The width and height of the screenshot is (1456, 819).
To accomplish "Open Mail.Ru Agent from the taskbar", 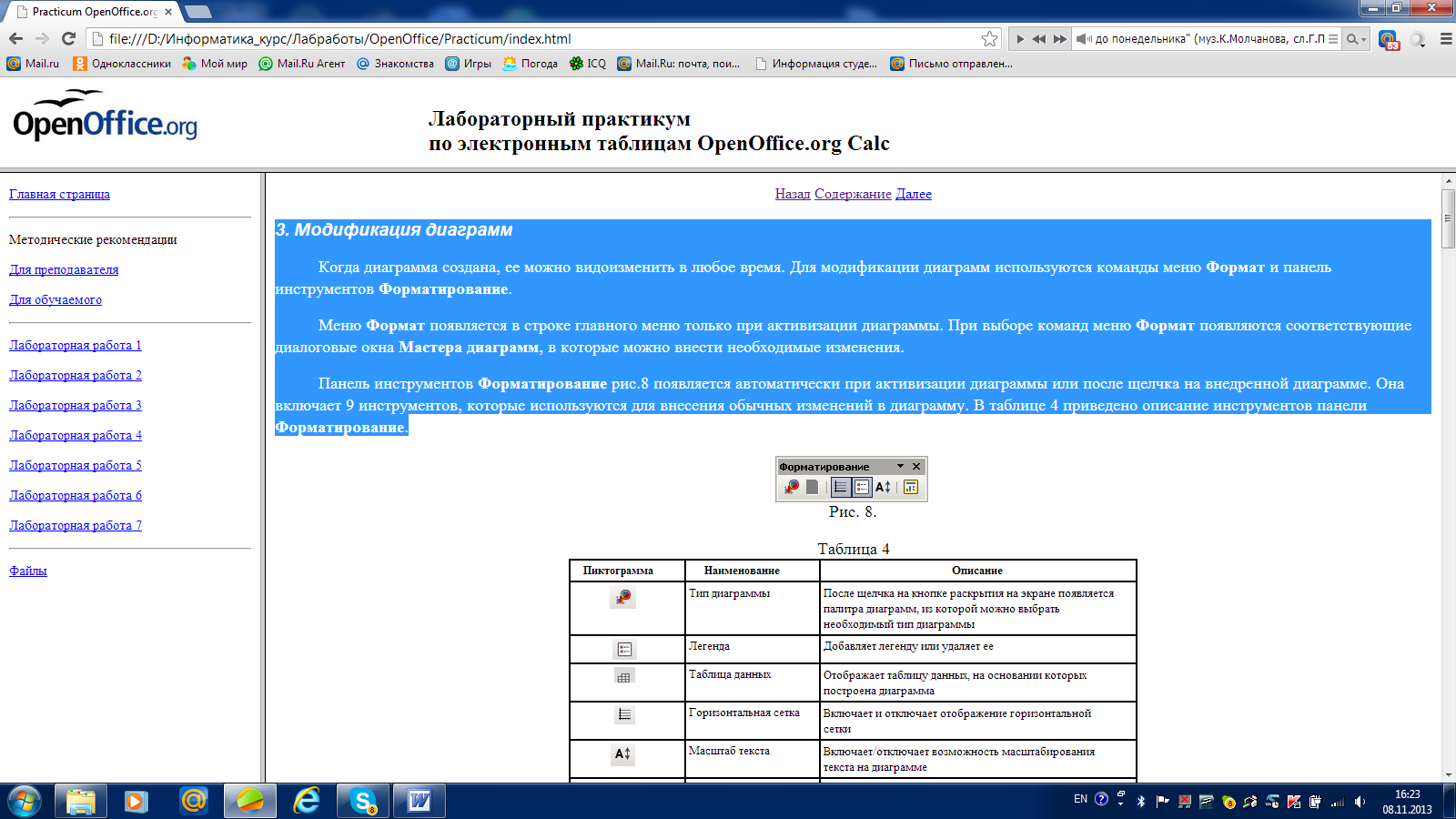I will pyautogui.click(x=193, y=801).
